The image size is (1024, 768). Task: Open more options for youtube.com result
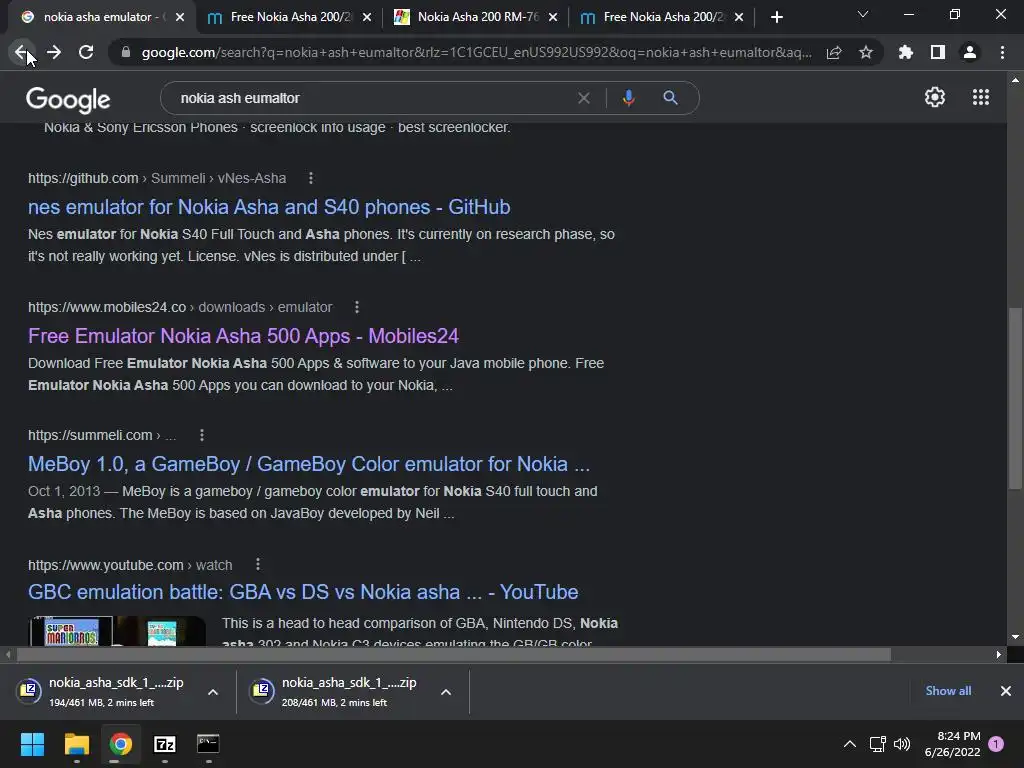258,564
